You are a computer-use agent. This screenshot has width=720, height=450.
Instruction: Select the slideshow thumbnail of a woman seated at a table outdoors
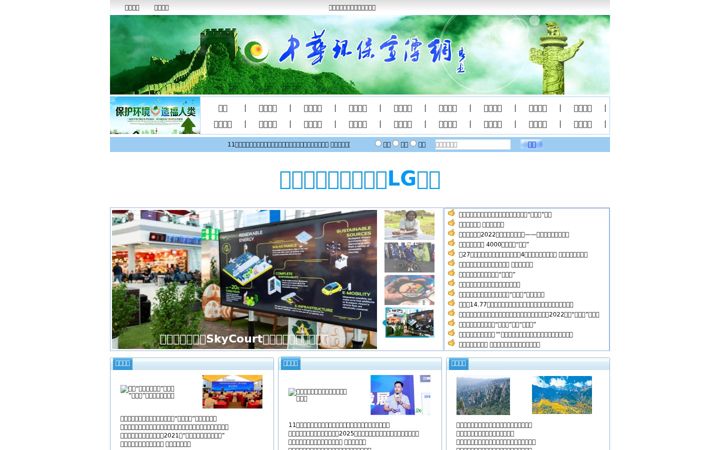pyautogui.click(x=409, y=225)
